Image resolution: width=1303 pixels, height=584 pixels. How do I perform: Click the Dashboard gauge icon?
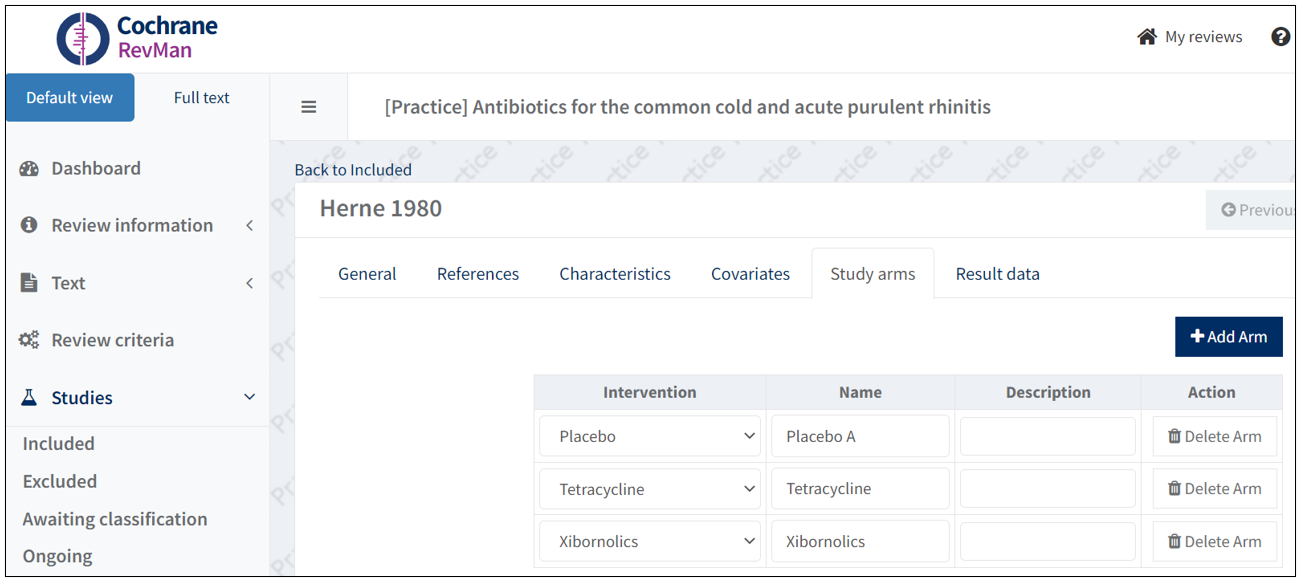pos(29,169)
